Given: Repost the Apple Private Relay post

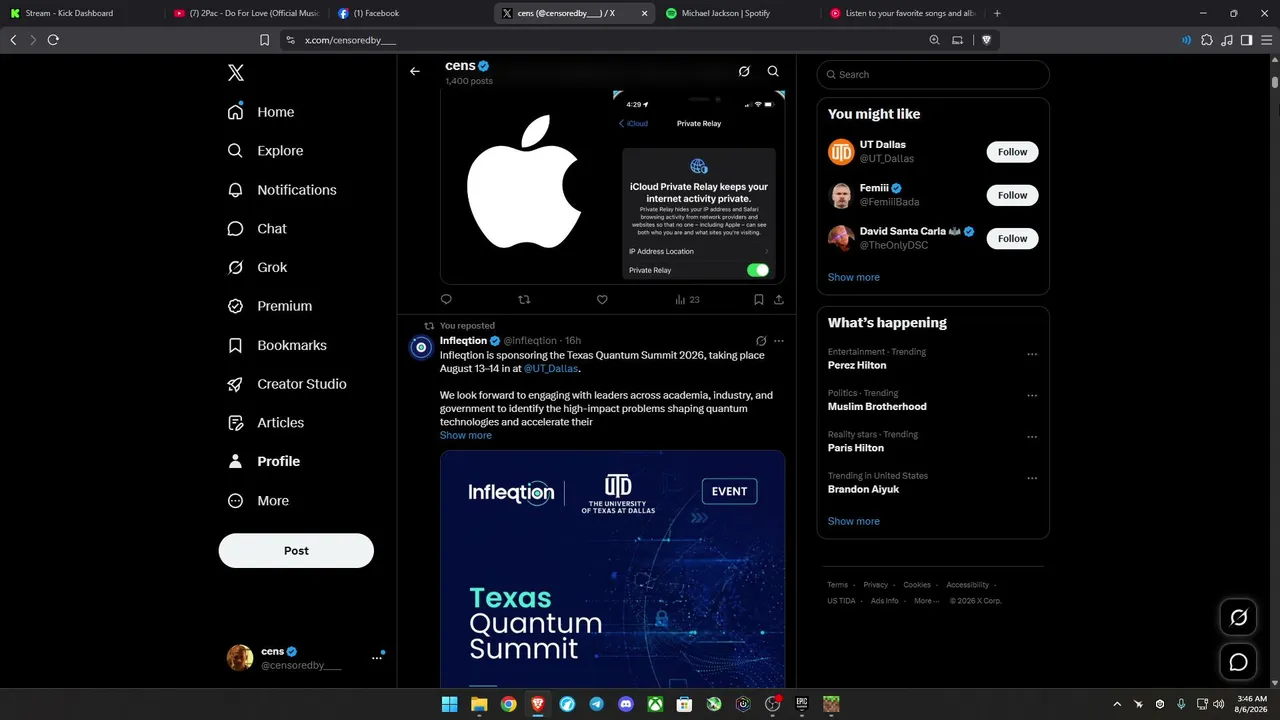Looking at the screenshot, I should [524, 299].
